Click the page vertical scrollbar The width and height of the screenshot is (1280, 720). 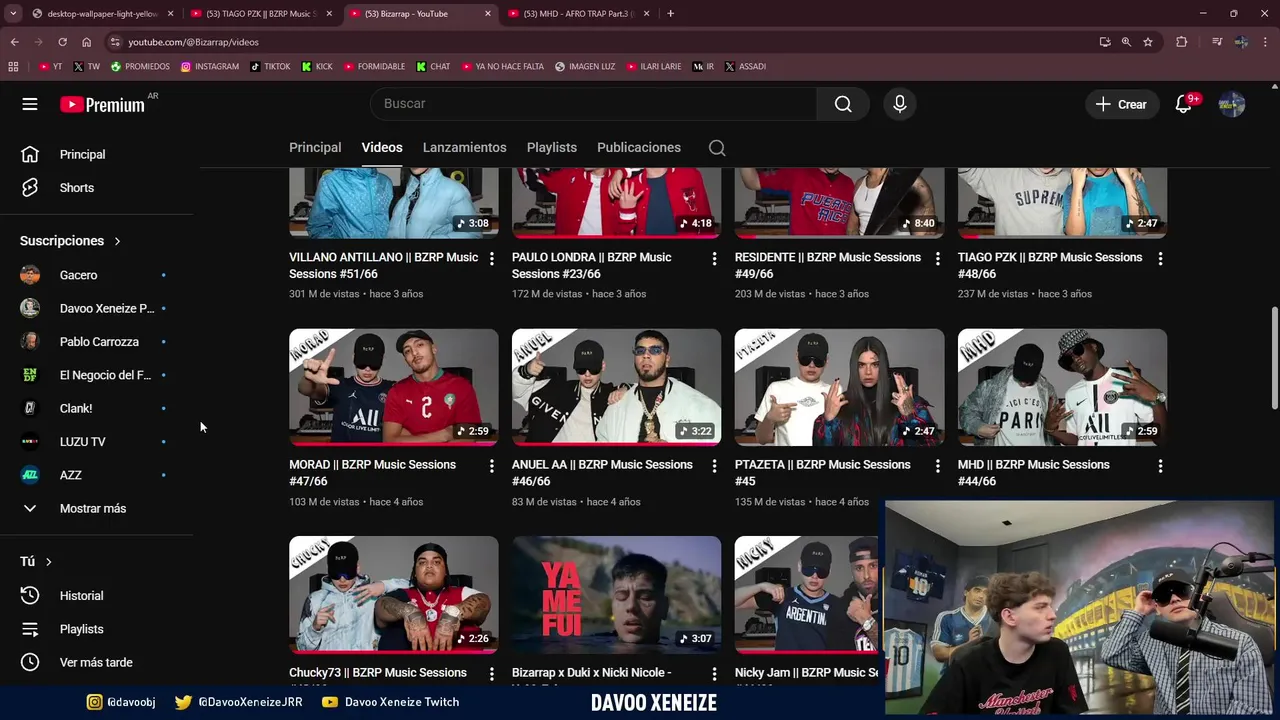click(x=1274, y=358)
